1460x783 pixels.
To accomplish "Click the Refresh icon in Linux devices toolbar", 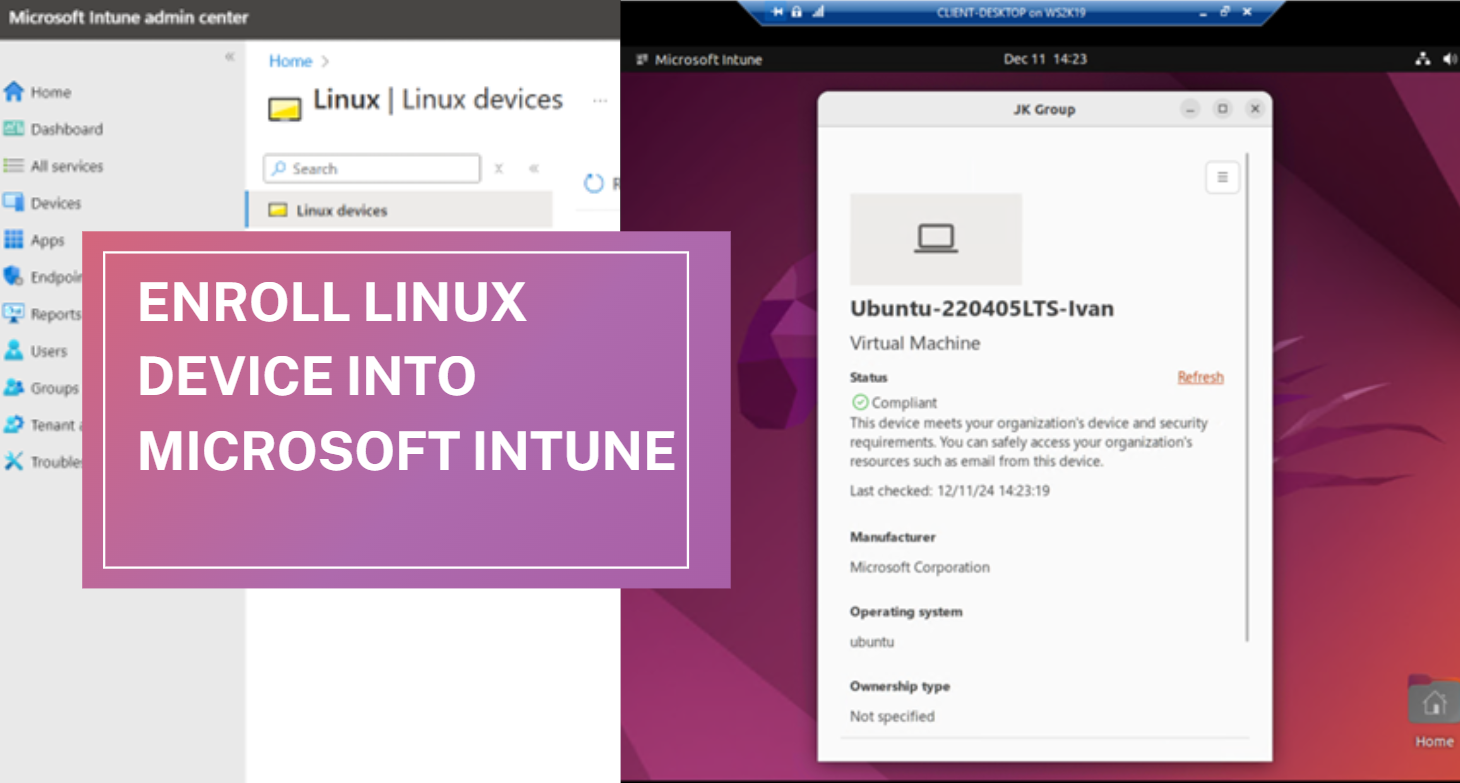I will coord(594,183).
